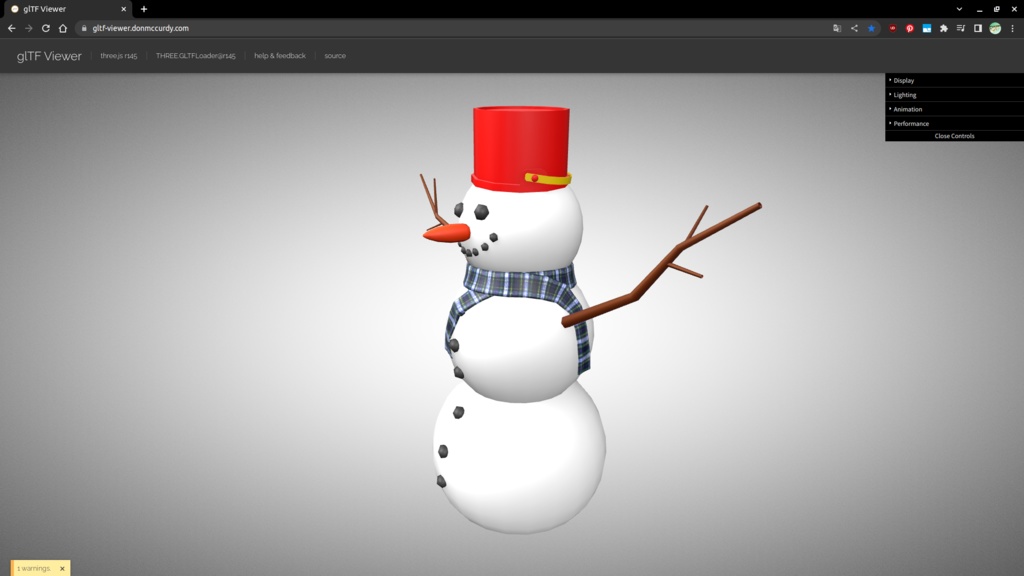The height and width of the screenshot is (576, 1024).
Task: Click the snowman's orange carrot nose
Action: coord(447,233)
